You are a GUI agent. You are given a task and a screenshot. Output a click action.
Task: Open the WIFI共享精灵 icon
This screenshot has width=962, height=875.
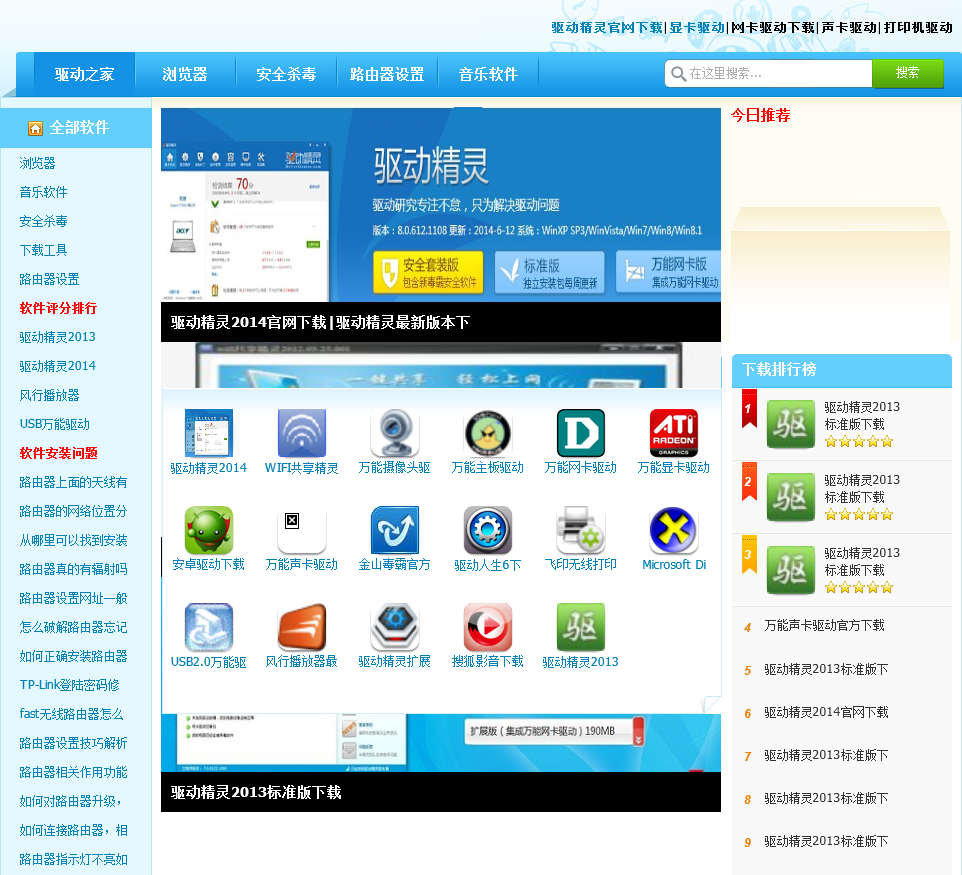302,433
